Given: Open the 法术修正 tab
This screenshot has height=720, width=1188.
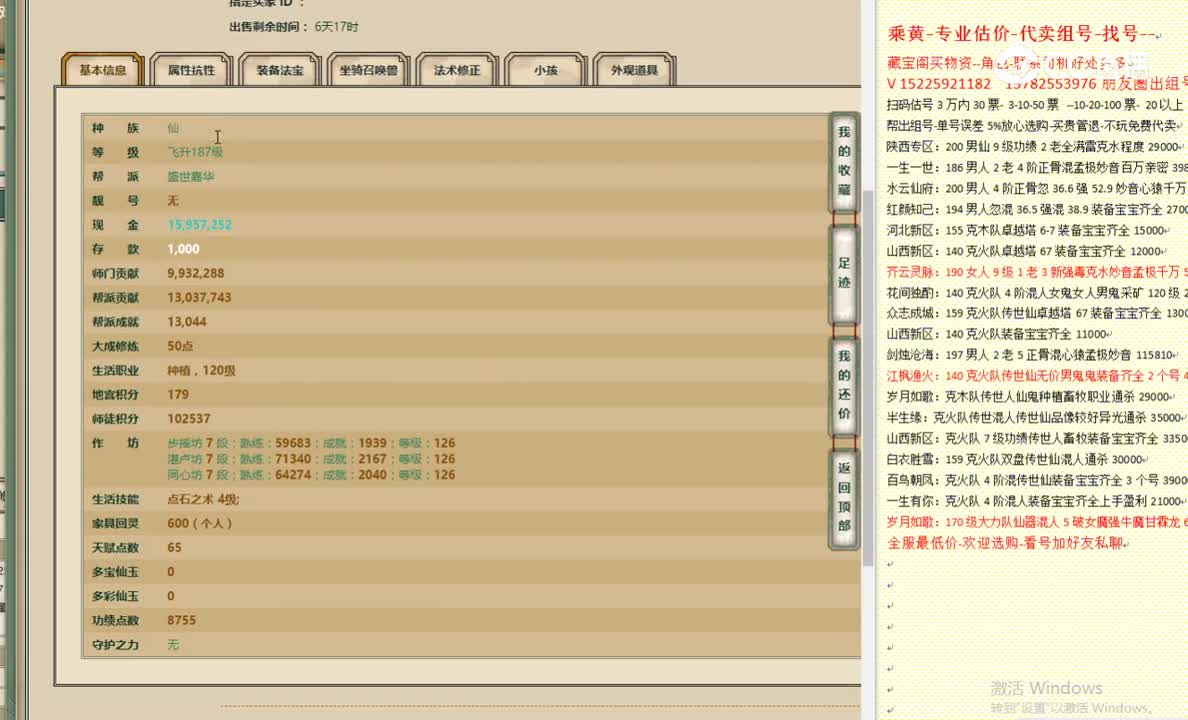Looking at the screenshot, I should tap(457, 70).
